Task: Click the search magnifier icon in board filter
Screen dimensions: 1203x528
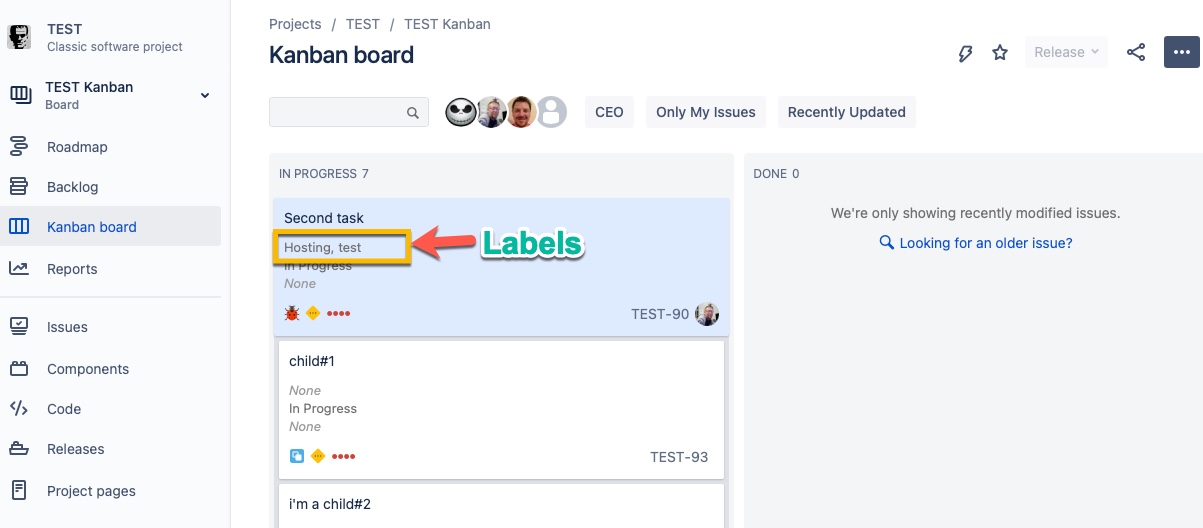Action: (x=413, y=113)
